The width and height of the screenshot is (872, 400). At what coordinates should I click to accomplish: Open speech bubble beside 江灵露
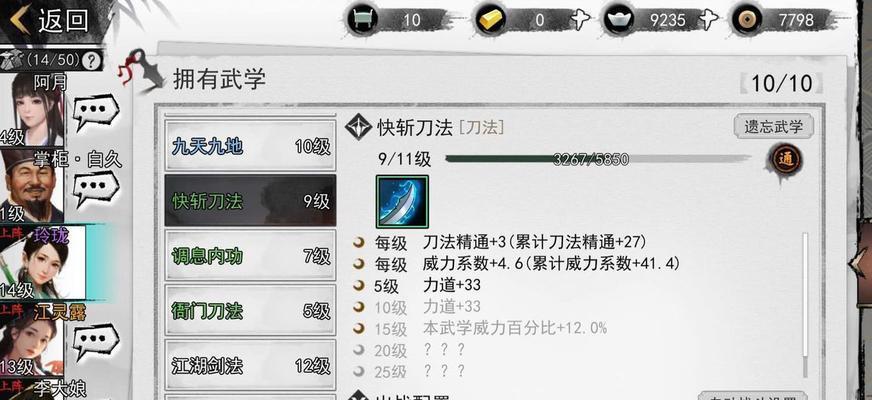[96, 341]
